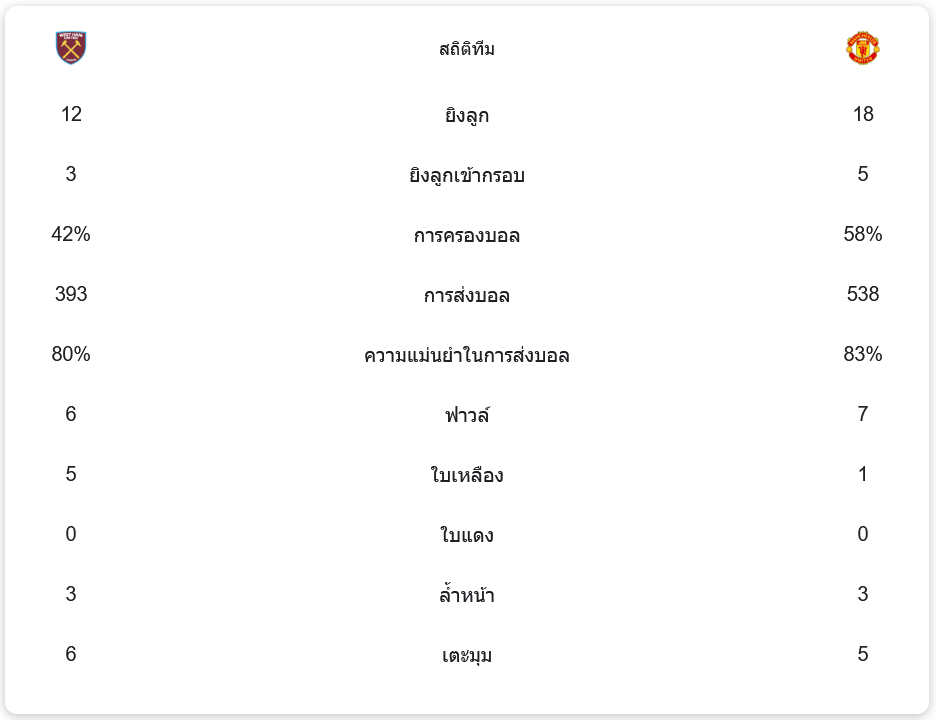Image resolution: width=936 pixels, height=720 pixels.
Task: Select Manchester United's shots value 18
Action: [x=863, y=114]
